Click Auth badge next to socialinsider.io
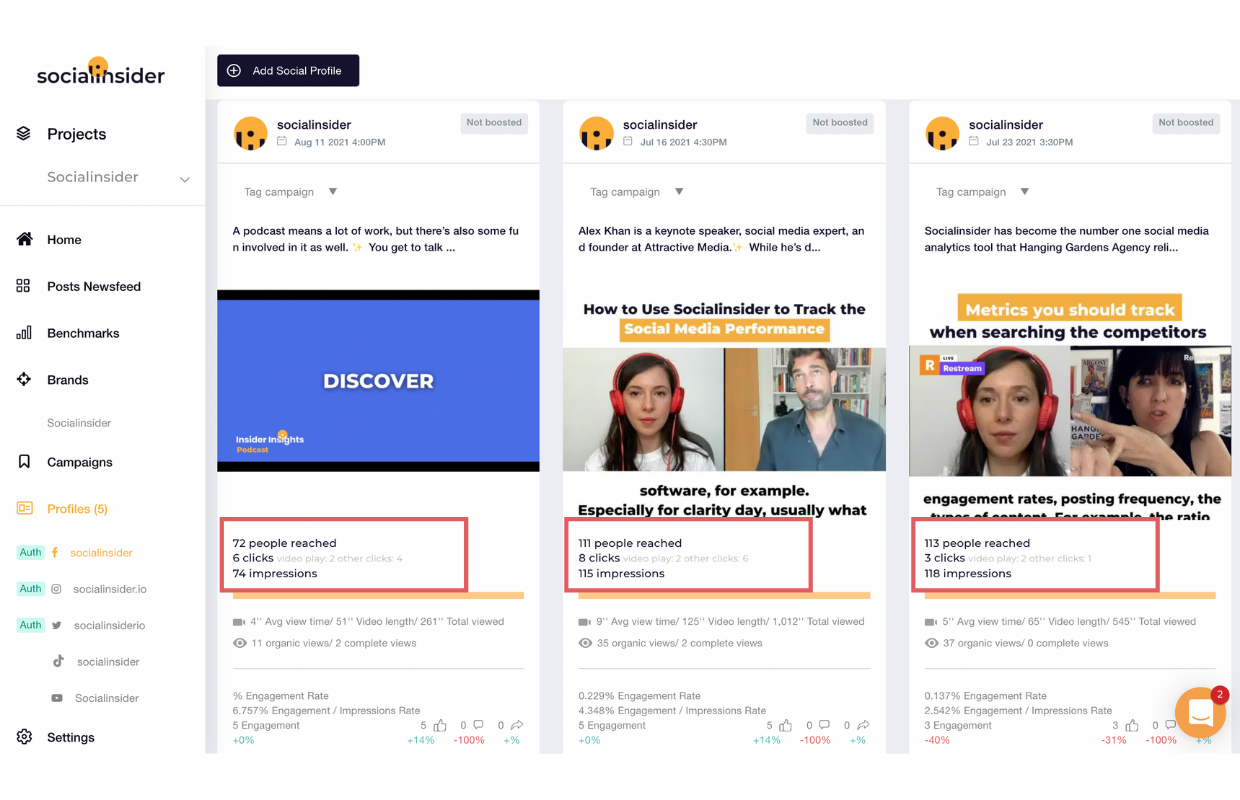Image resolution: width=1240 pixels, height=800 pixels. [31, 589]
